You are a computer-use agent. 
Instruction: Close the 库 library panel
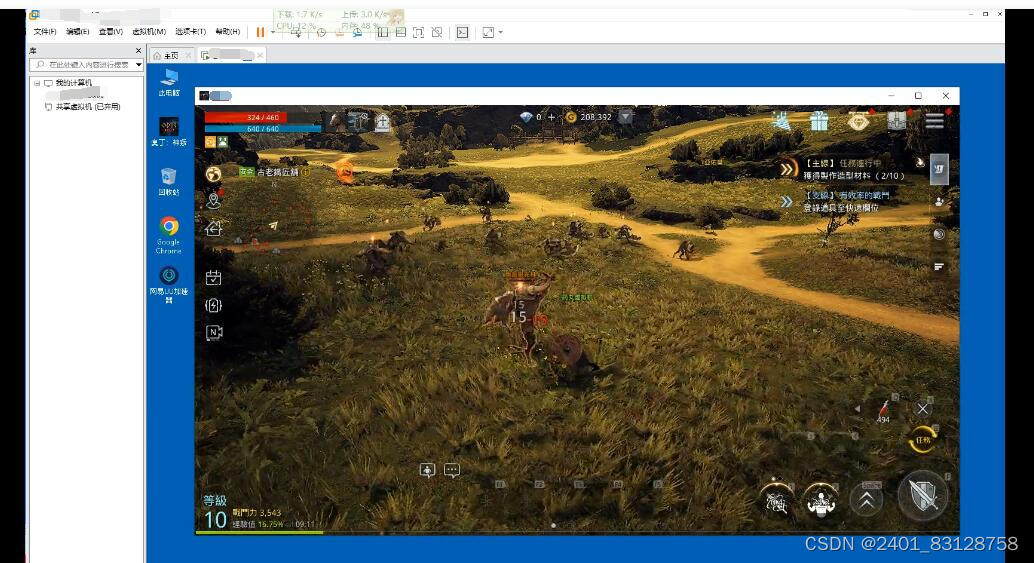[138, 50]
